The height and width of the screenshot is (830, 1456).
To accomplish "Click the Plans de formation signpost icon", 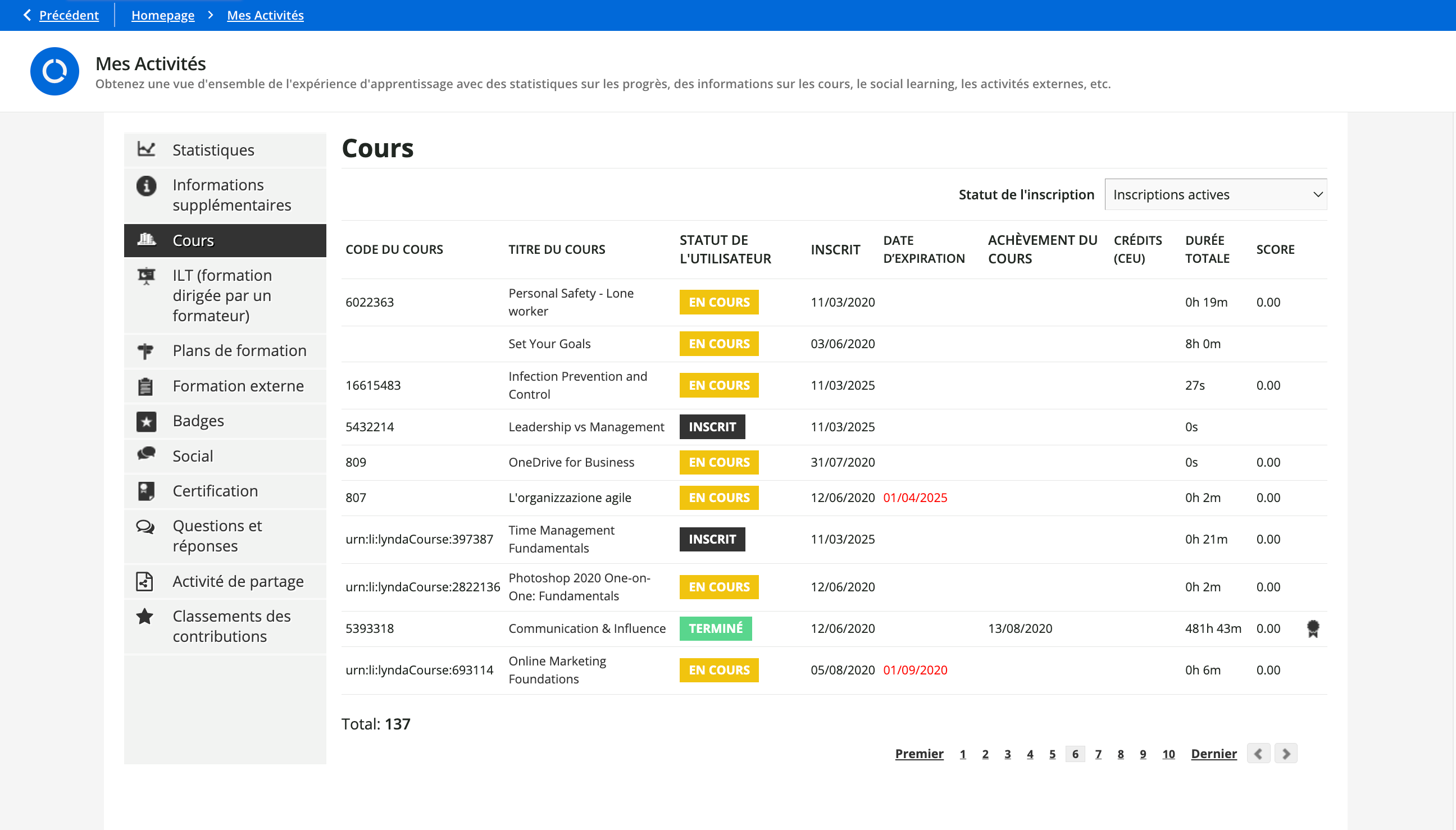I will (145, 350).
